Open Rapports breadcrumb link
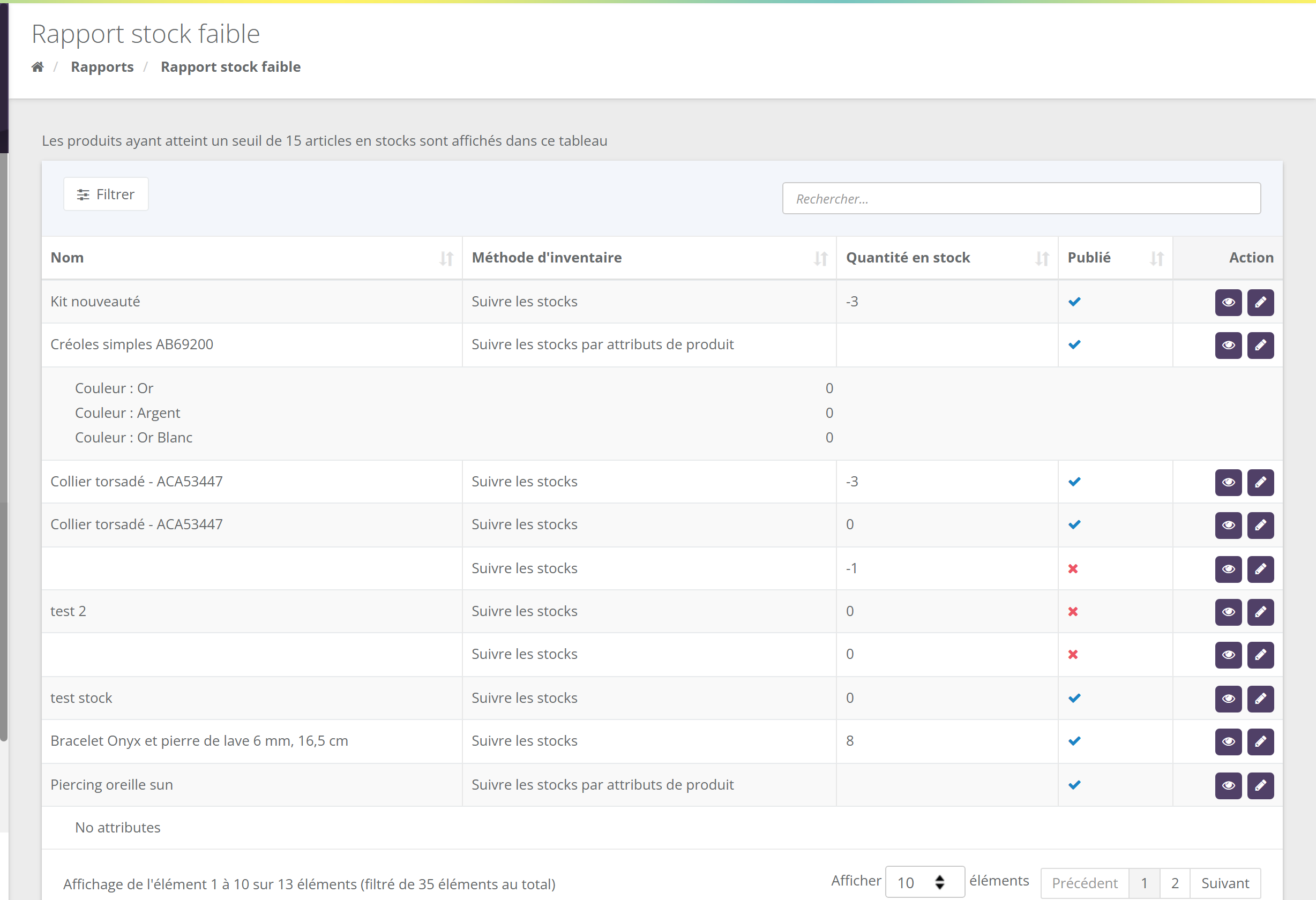The width and height of the screenshot is (1316, 900). (x=102, y=67)
